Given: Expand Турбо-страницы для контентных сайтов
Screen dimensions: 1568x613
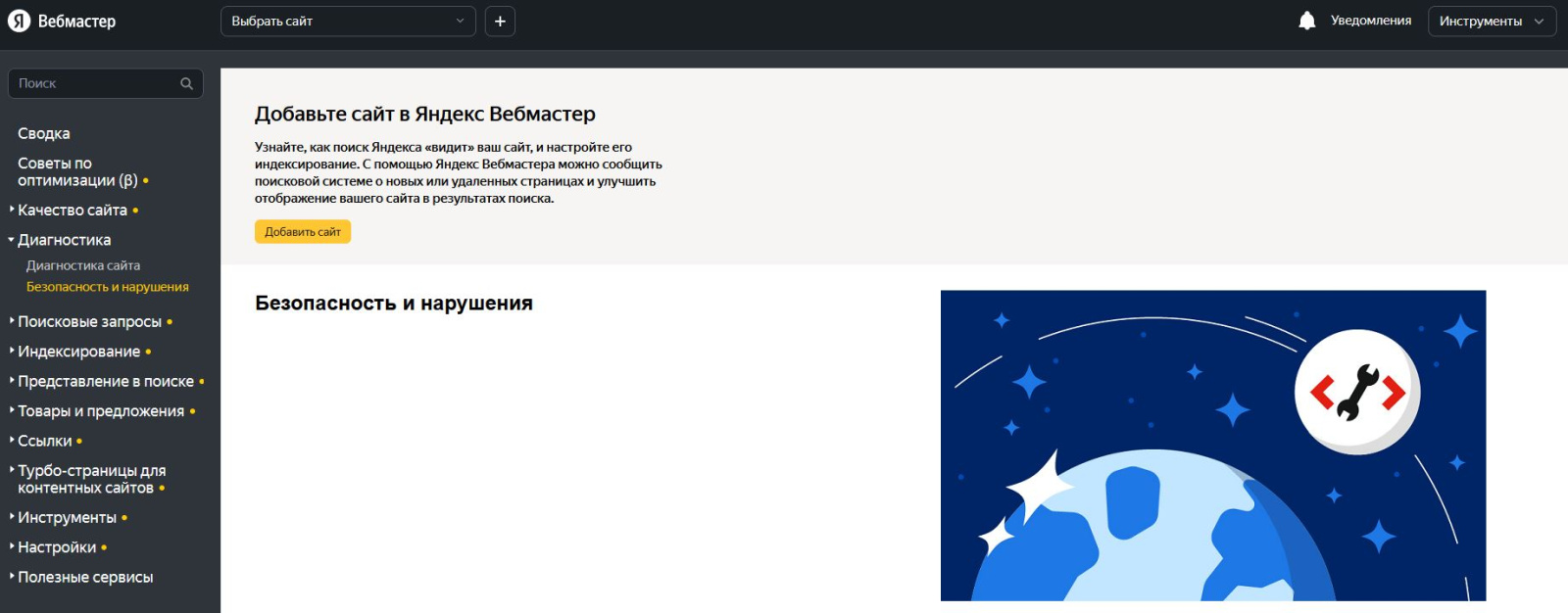Looking at the screenshot, I should coord(92,479).
